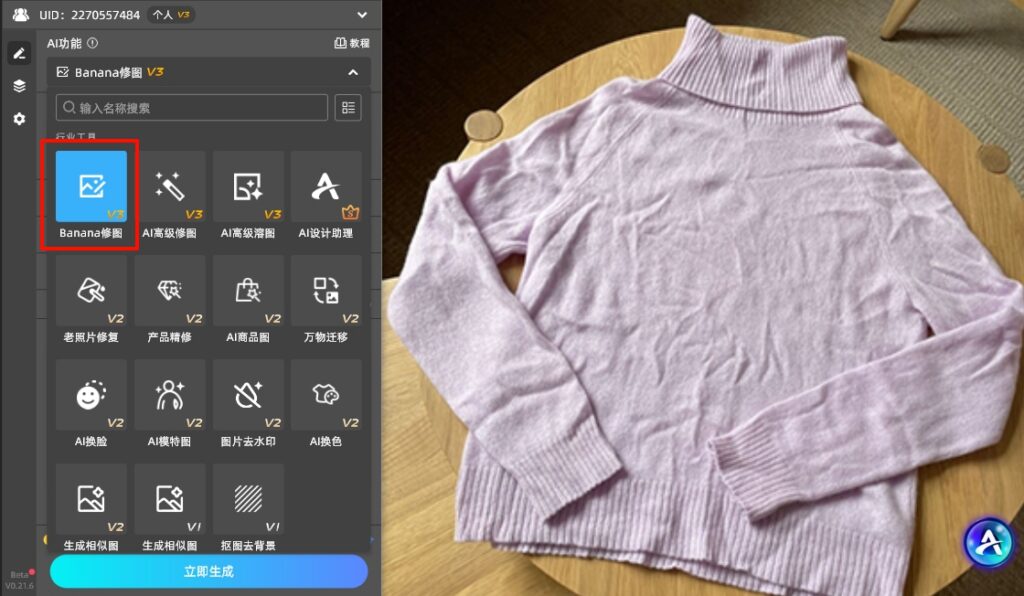Launch the AI设计助理 assistant
The height and width of the screenshot is (596, 1024).
tap(326, 187)
